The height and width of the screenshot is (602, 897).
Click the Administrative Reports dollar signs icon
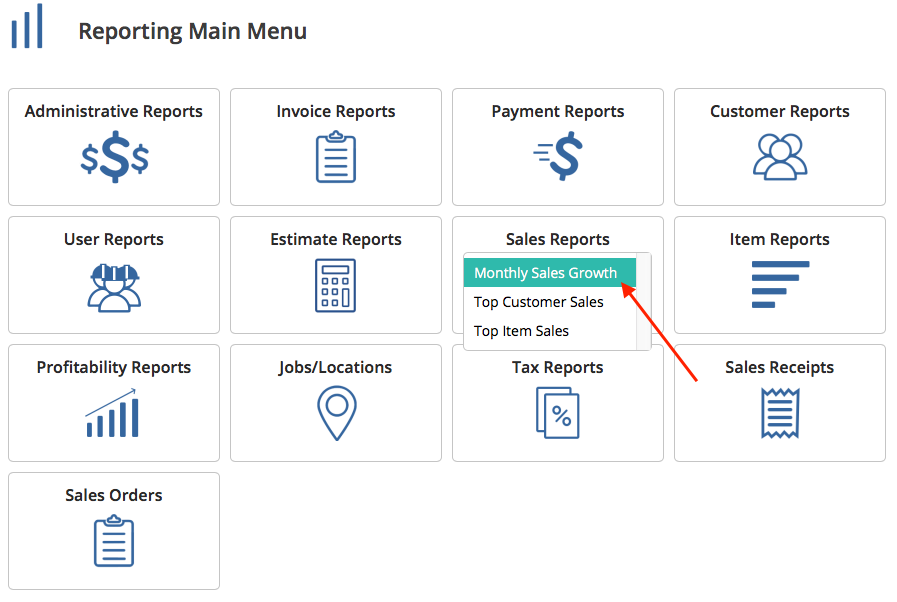click(114, 158)
